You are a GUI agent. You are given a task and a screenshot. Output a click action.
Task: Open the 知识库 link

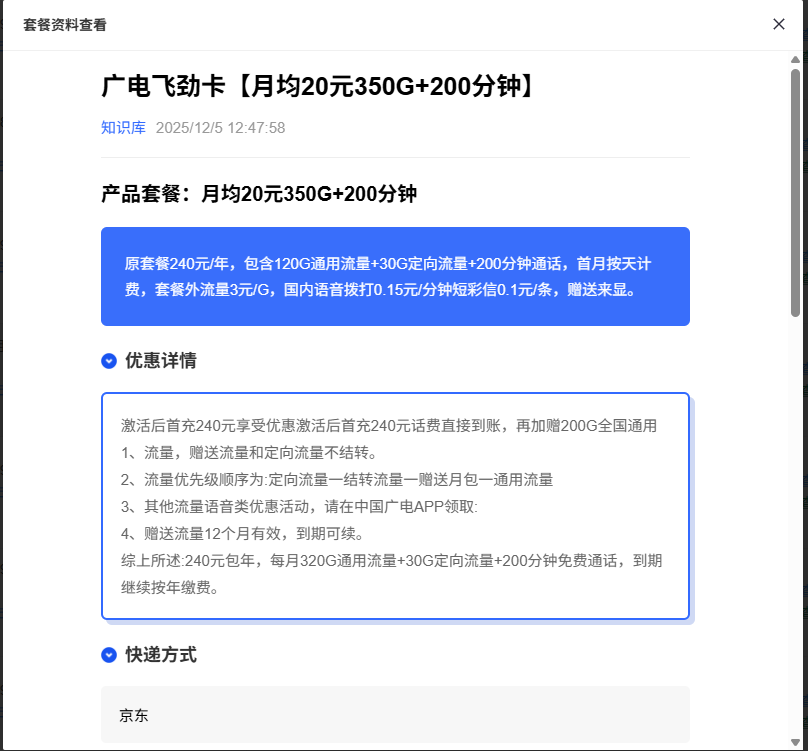coord(123,128)
